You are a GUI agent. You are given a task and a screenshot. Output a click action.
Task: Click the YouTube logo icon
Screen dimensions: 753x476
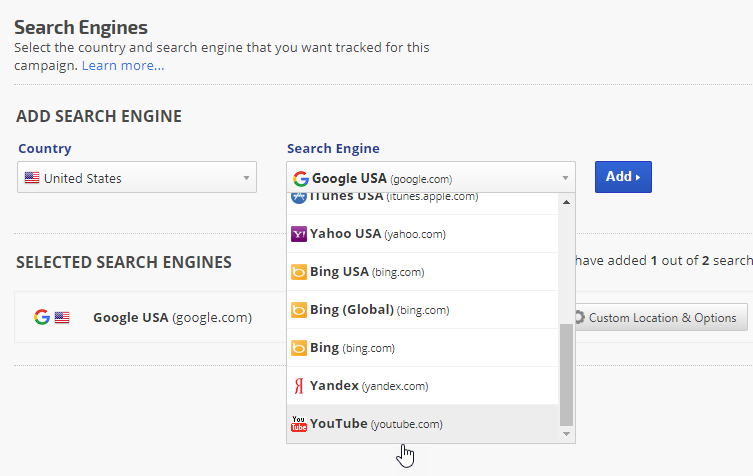point(299,424)
